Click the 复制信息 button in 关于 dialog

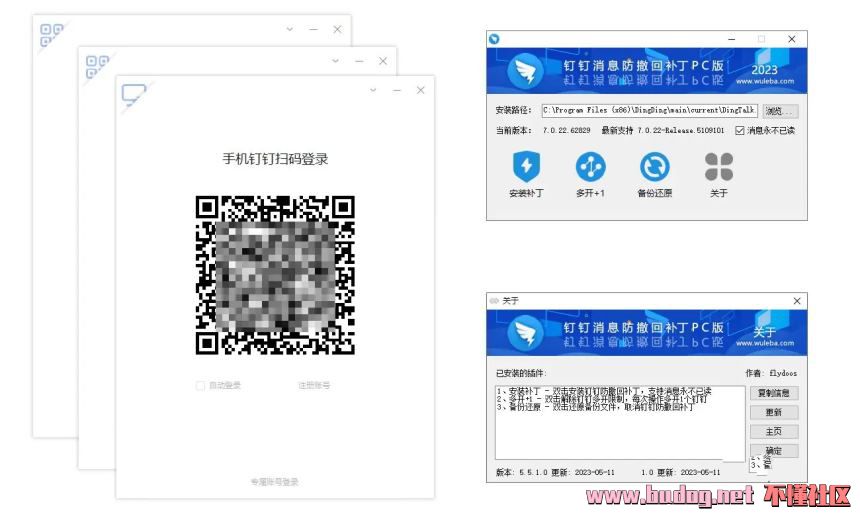[774, 393]
